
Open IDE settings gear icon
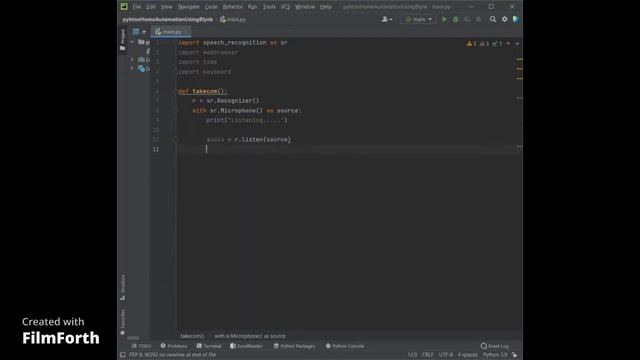click(x=504, y=19)
